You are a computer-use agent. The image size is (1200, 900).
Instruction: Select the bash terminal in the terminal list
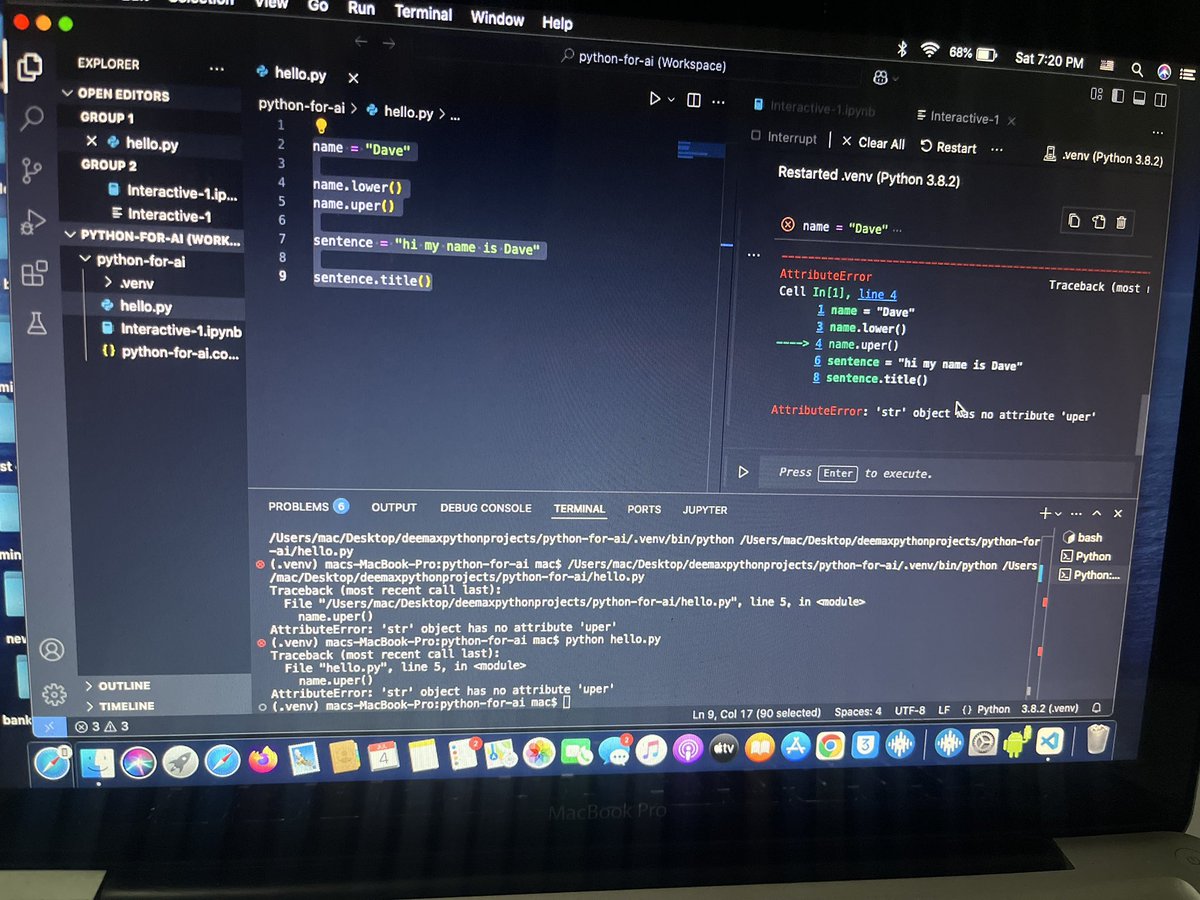click(1082, 537)
